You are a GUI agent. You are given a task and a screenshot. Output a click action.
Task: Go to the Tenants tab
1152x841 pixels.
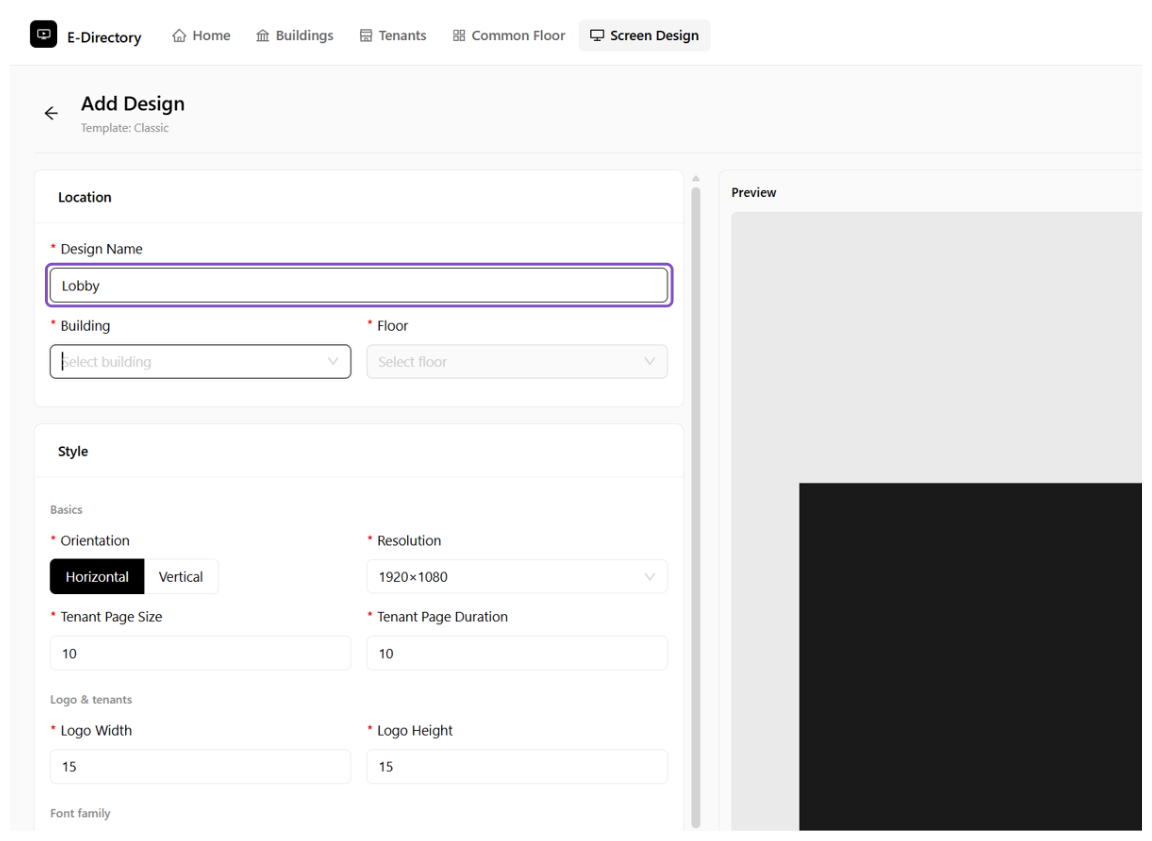coord(392,35)
